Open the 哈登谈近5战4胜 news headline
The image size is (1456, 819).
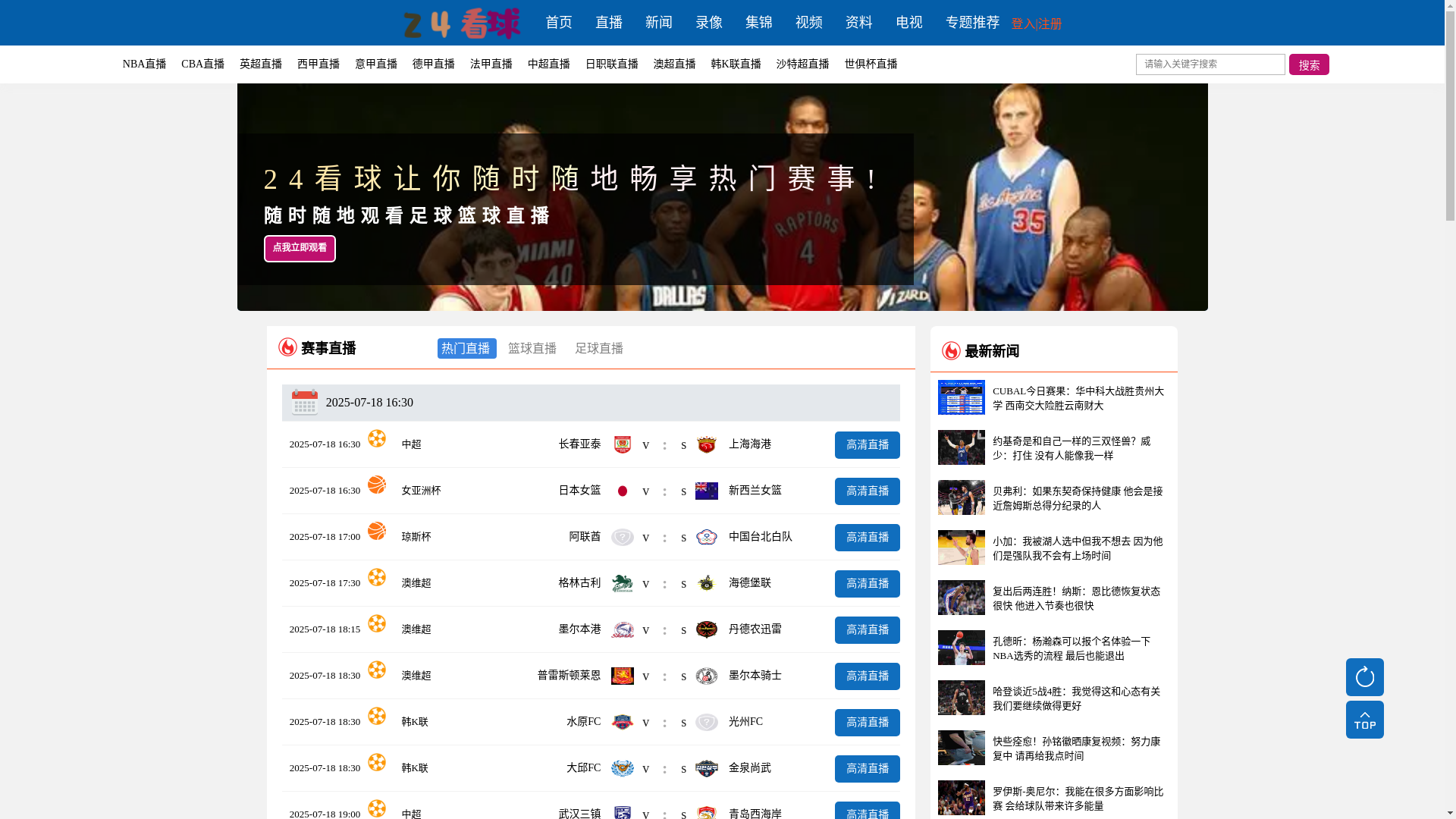pos(1077,698)
